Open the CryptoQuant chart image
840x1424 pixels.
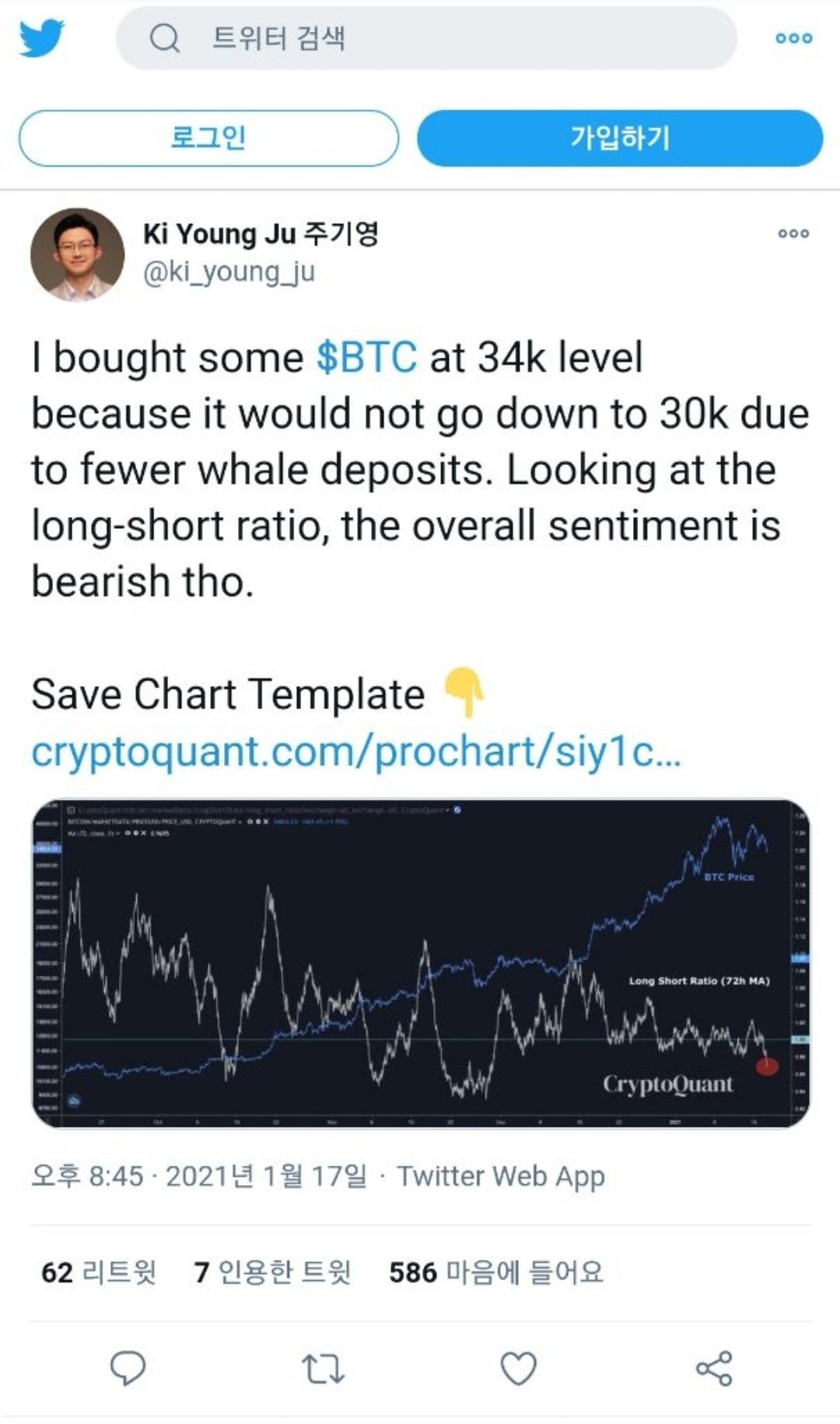[x=420, y=964]
